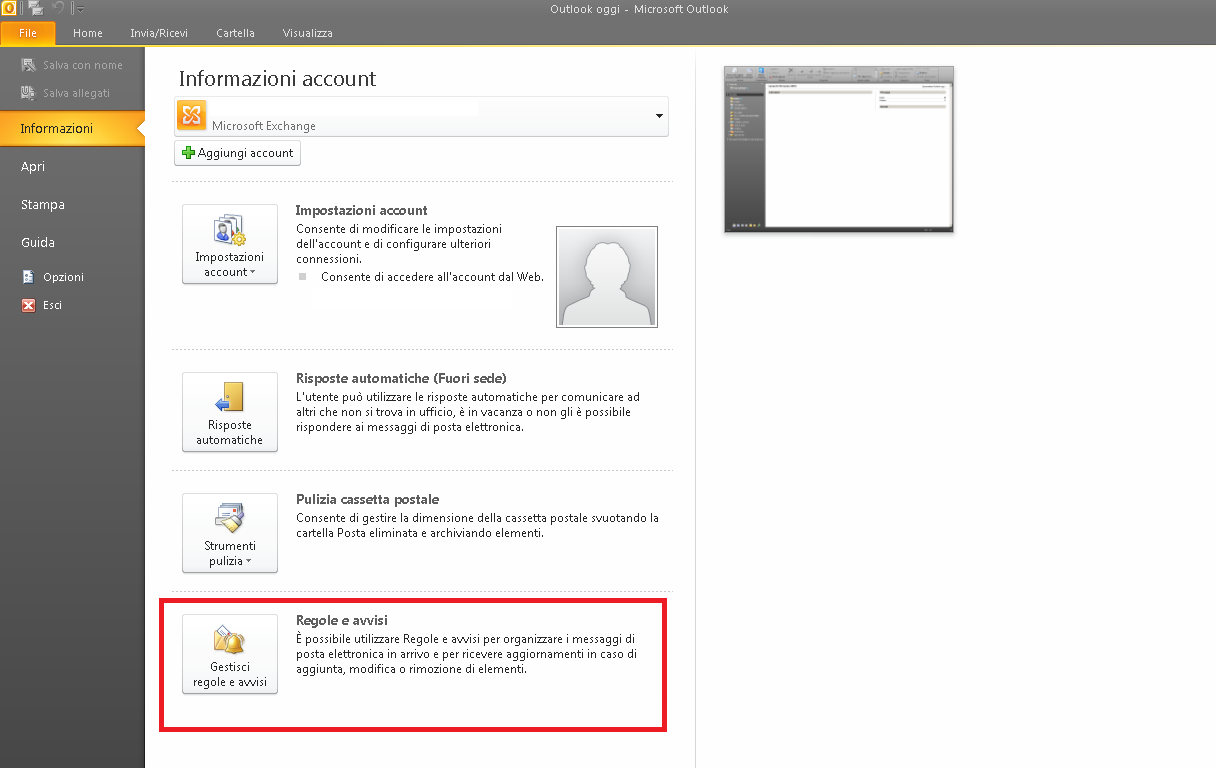This screenshot has width=1216, height=768.
Task: Click the Send/Receive all folders quick access icon
Action: 37,9
